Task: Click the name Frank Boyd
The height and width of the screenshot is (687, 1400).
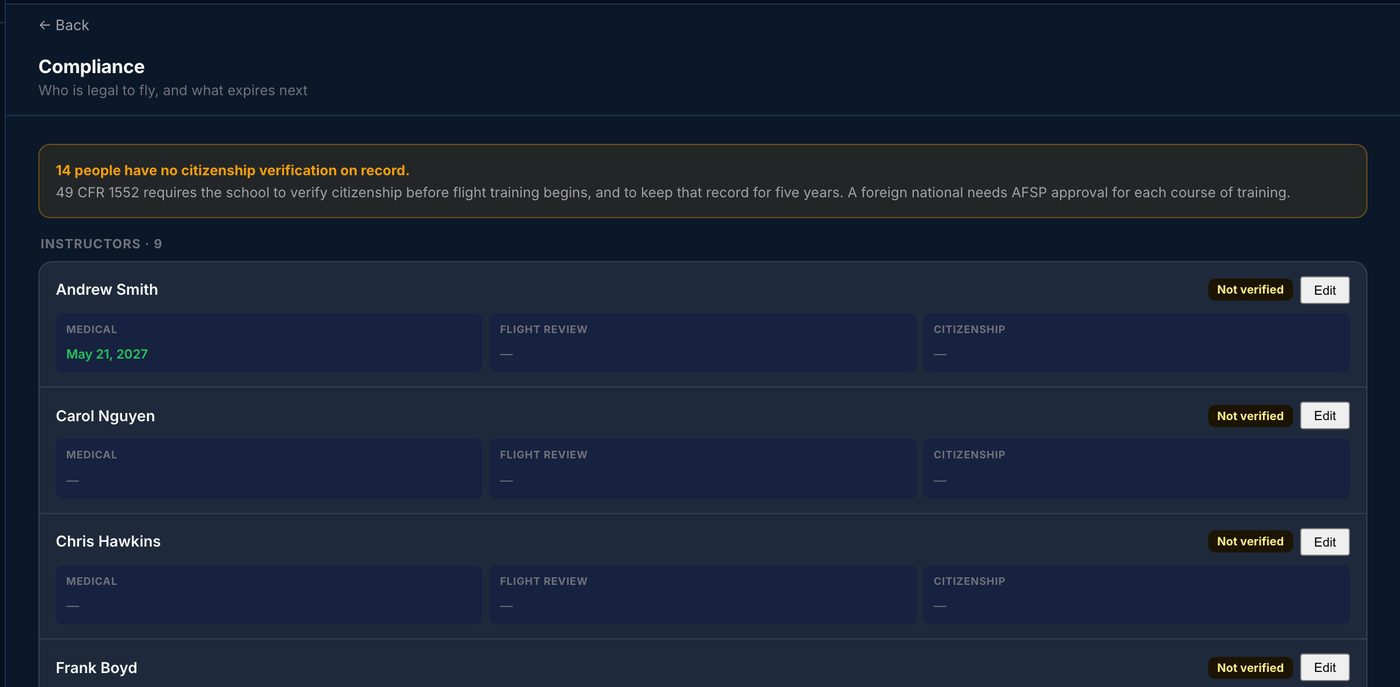Action: pos(96,668)
